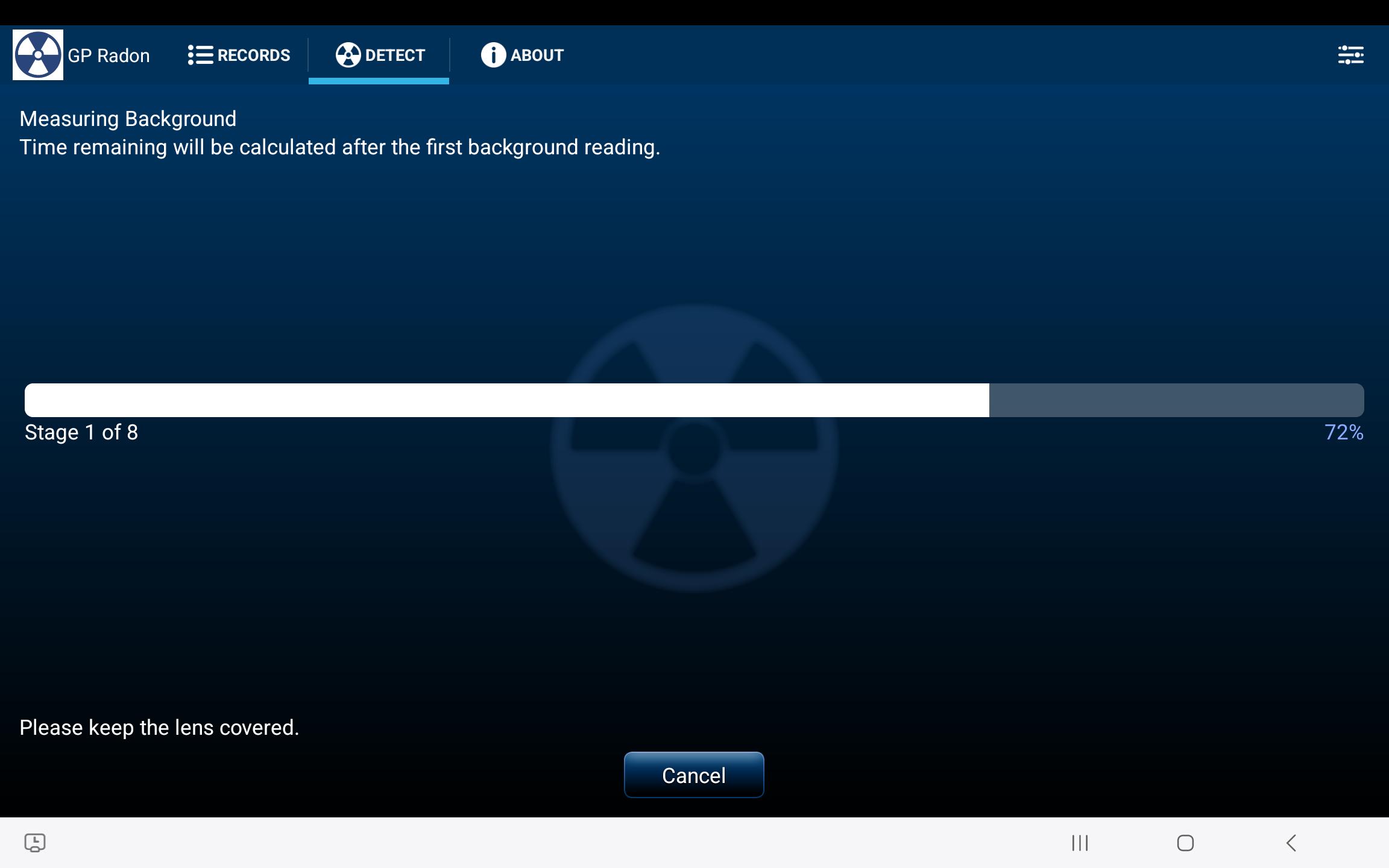This screenshot has width=1389, height=868.
Task: Select the Detect tab
Action: (379, 55)
